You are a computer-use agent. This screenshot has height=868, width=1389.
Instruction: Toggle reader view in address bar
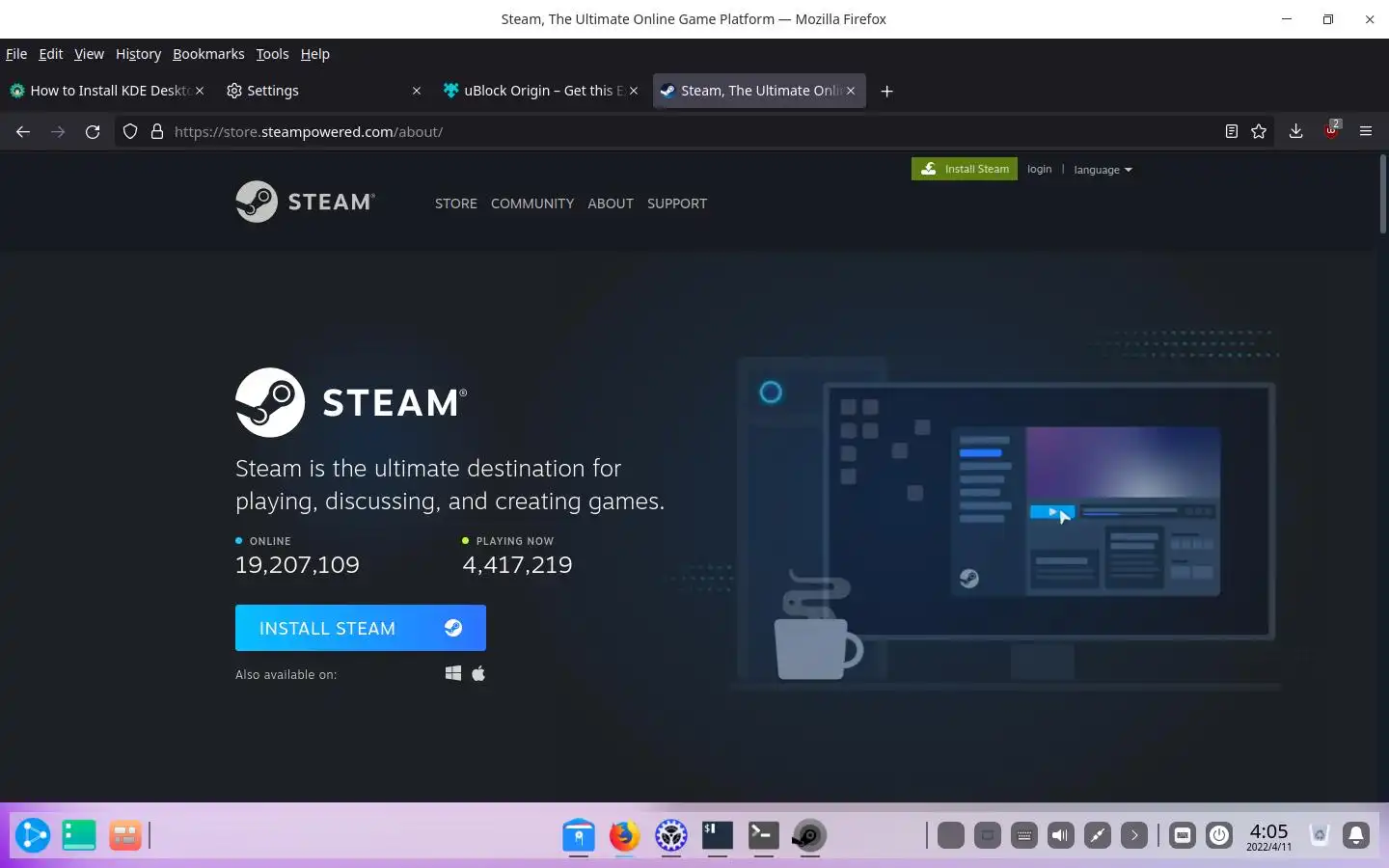click(x=1231, y=131)
